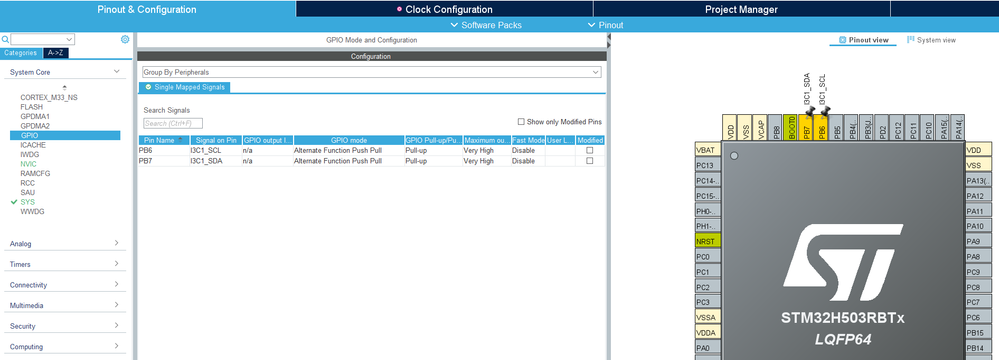Open the RCC peripheral configuration
This screenshot has height=360, width=999.
click(x=27, y=183)
